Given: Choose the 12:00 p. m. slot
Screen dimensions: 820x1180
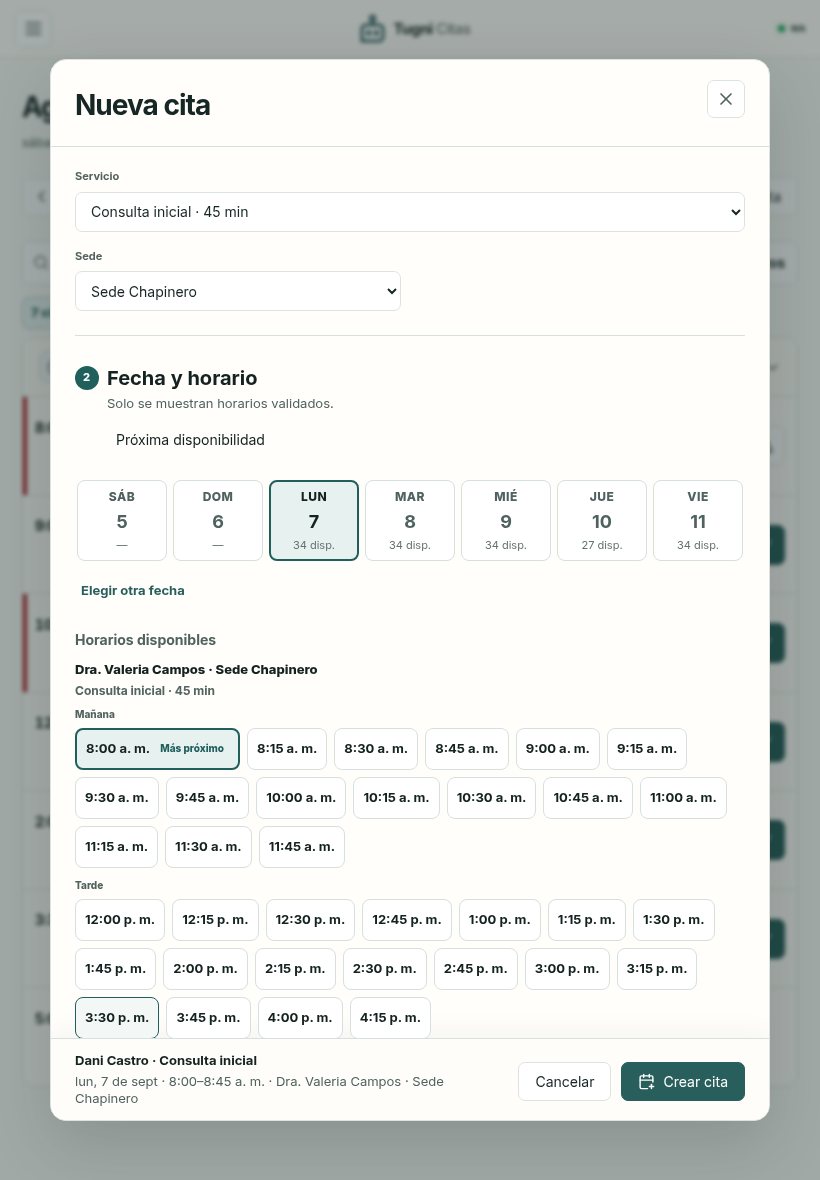Looking at the screenshot, I should [120, 920].
